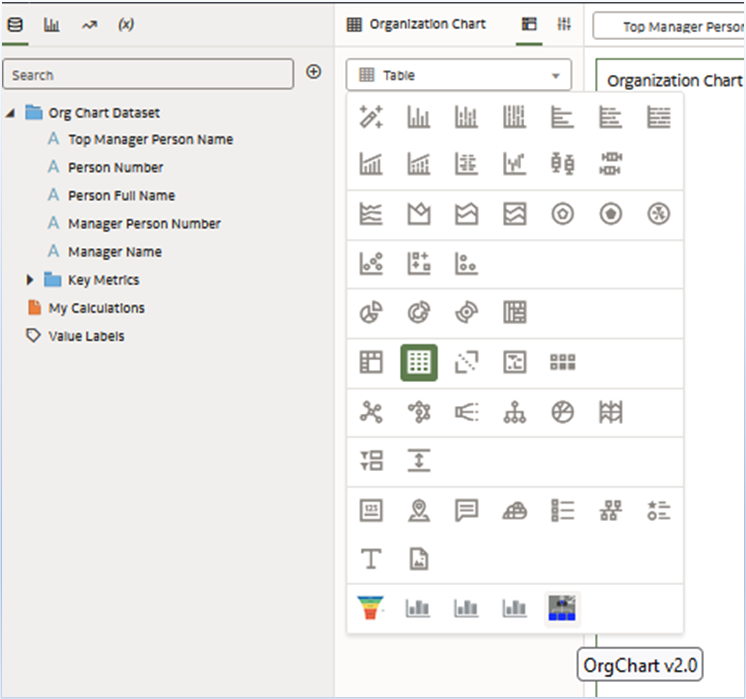Choose the donut chart icon

[x=419, y=313]
